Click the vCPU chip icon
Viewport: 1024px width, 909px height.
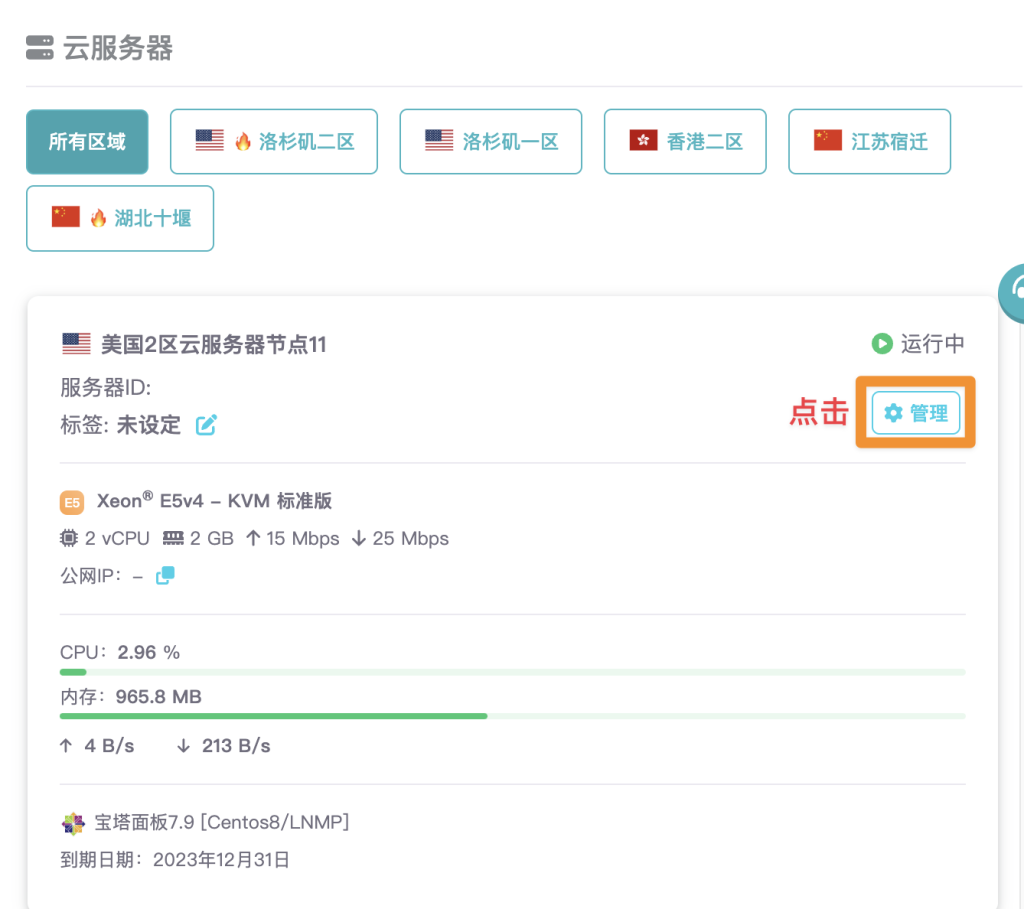69,538
